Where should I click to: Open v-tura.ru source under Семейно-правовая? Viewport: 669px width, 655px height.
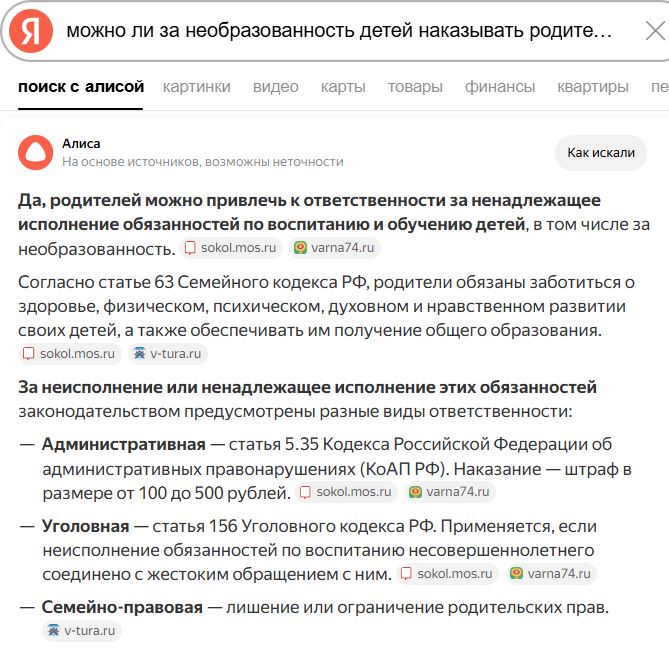(82, 631)
